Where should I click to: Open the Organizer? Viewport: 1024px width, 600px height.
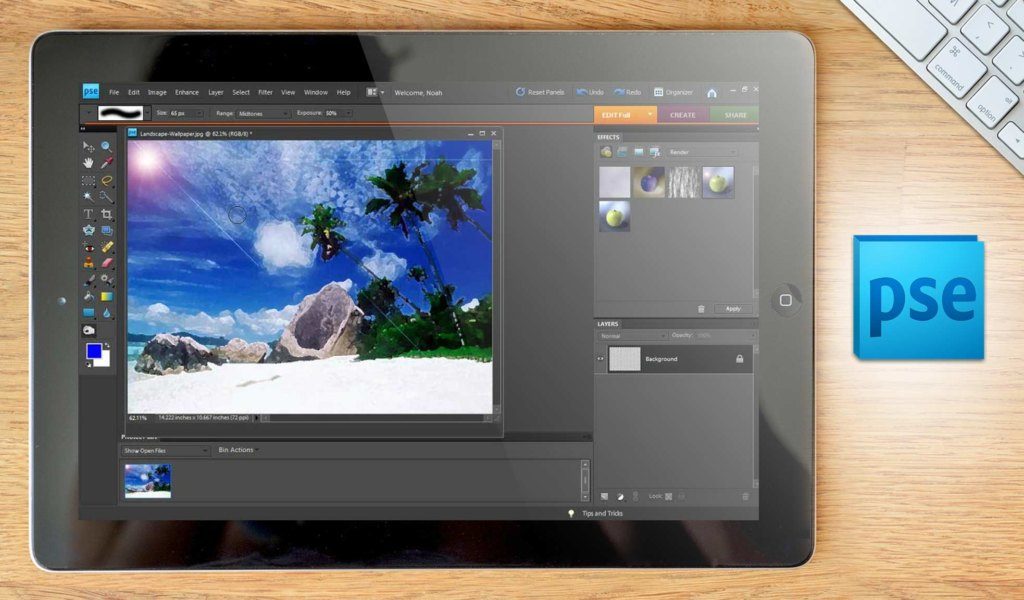tap(673, 92)
